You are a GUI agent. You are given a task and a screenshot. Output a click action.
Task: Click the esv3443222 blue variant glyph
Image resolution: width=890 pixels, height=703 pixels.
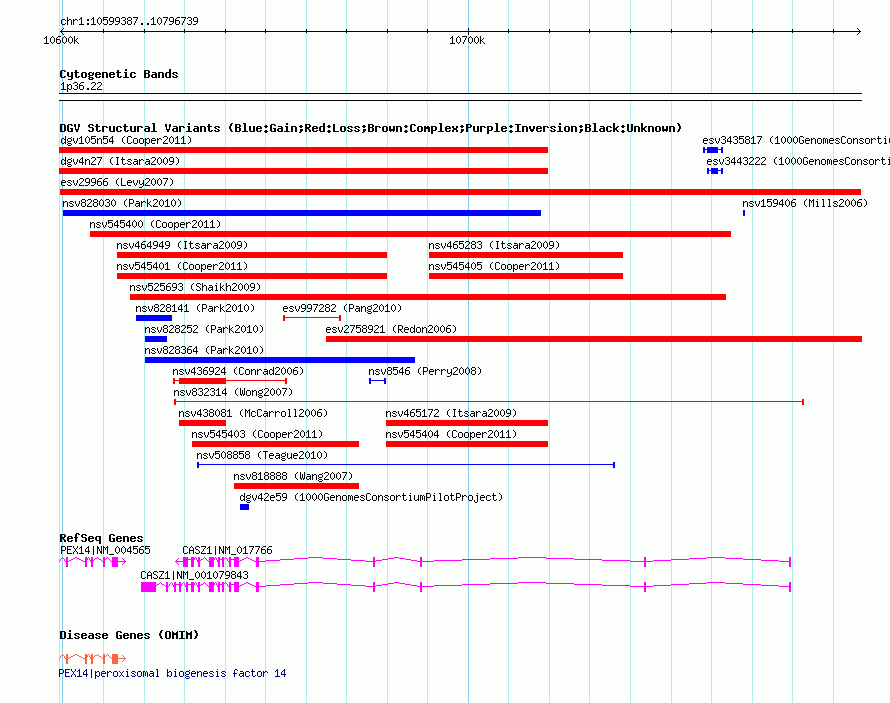715,171
